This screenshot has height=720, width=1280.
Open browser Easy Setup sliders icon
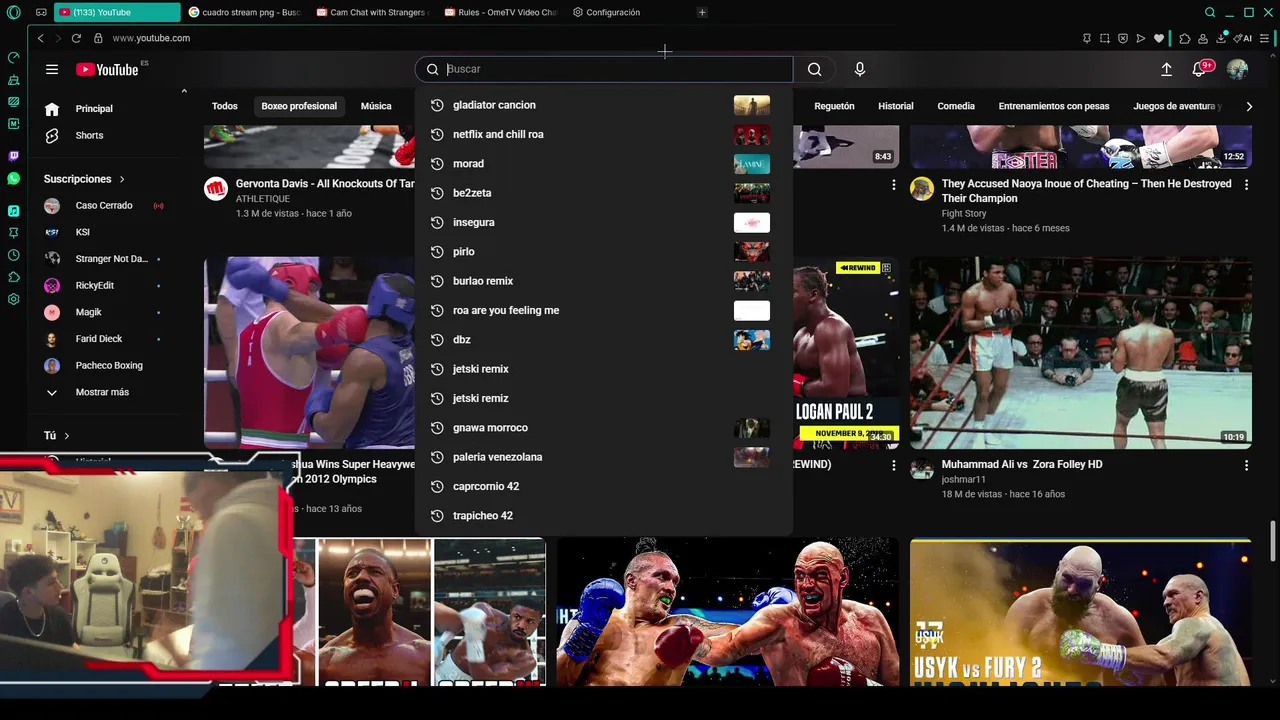tap(1266, 38)
